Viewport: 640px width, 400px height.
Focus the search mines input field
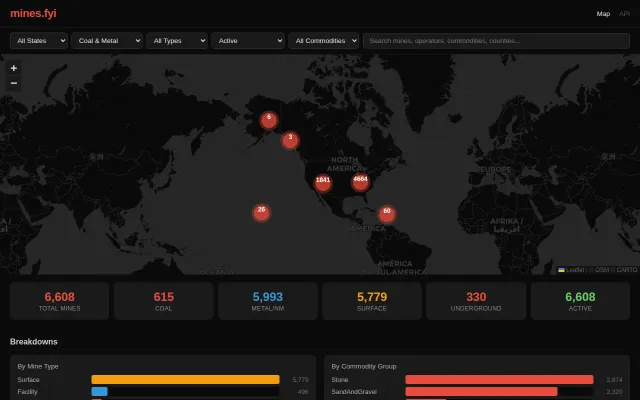click(496, 41)
